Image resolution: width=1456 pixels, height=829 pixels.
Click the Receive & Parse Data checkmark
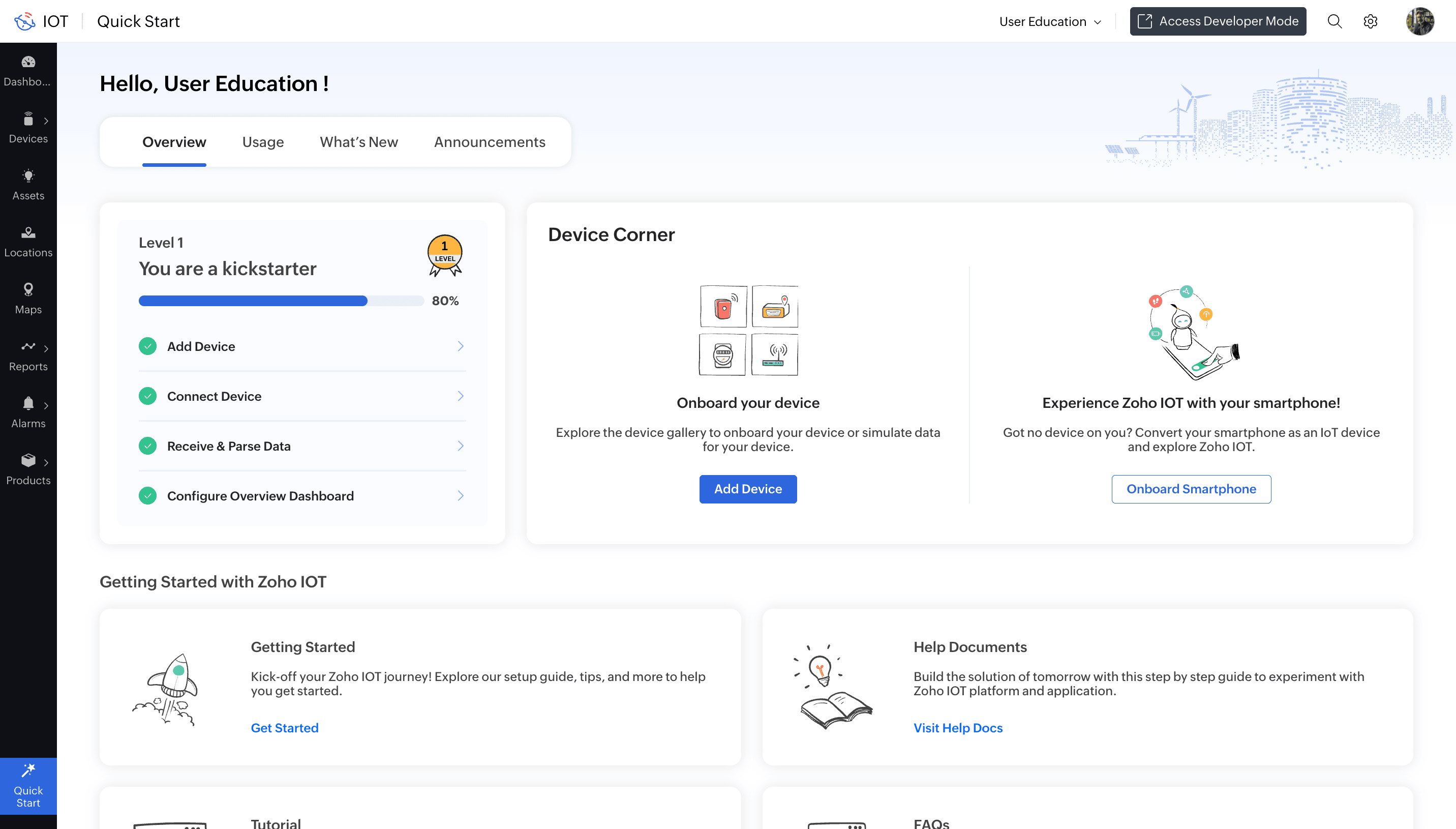click(x=148, y=446)
